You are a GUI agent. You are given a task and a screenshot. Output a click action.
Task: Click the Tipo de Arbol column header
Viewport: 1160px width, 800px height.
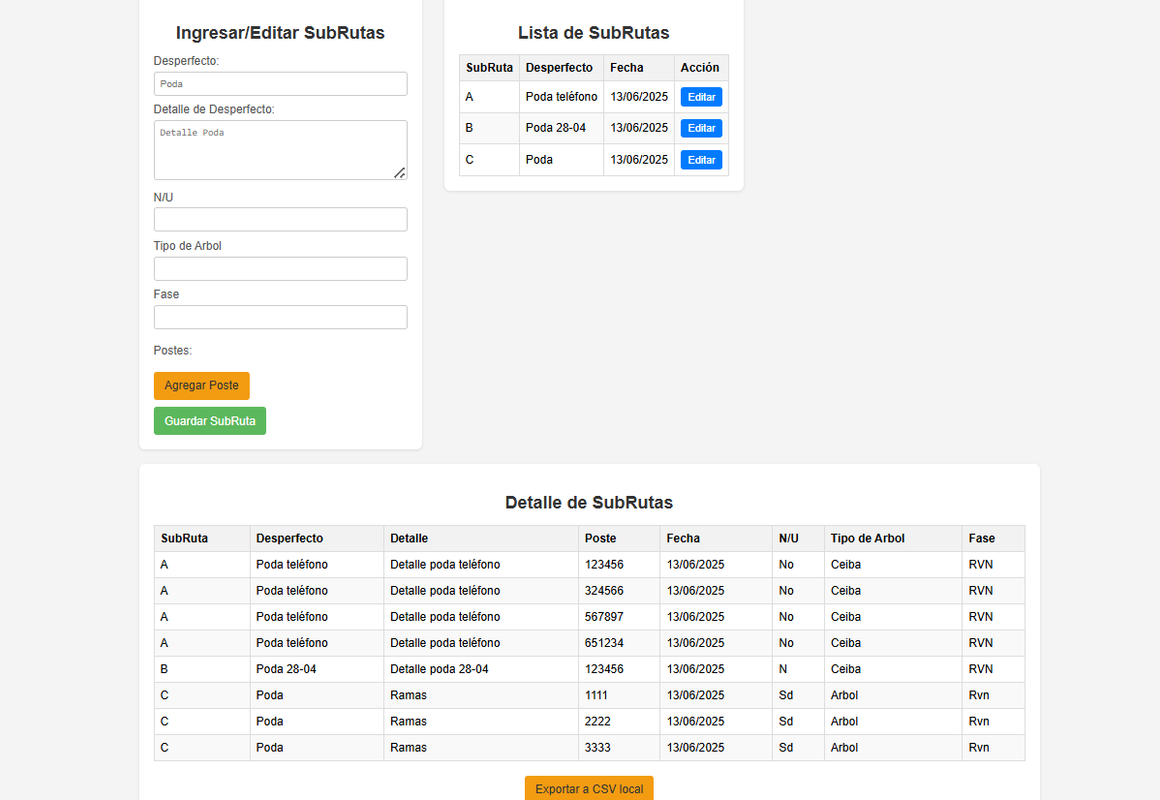click(893, 538)
